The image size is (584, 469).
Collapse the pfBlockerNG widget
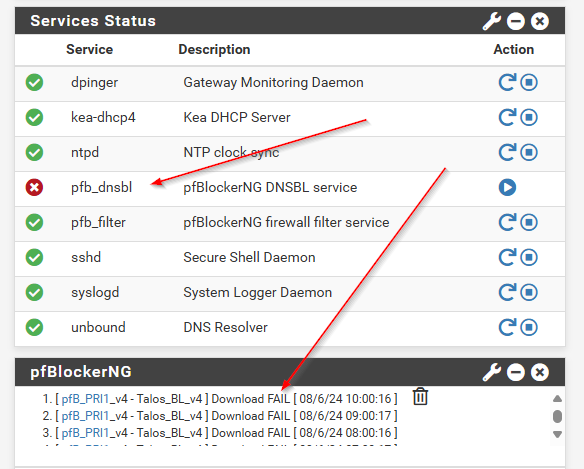tap(516, 372)
